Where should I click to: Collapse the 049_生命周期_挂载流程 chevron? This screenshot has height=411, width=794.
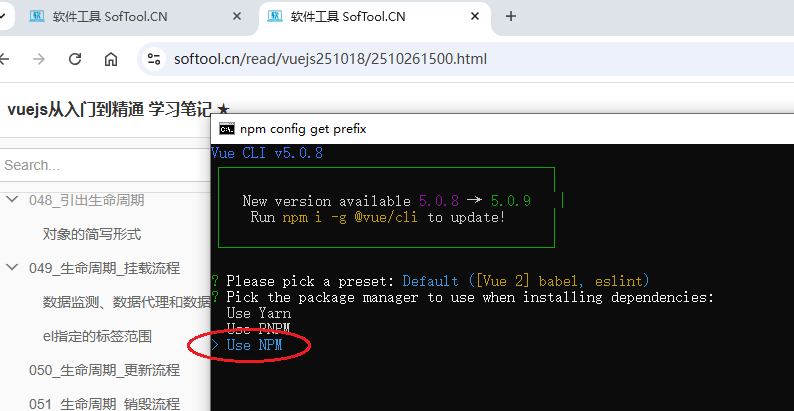tap(12, 268)
